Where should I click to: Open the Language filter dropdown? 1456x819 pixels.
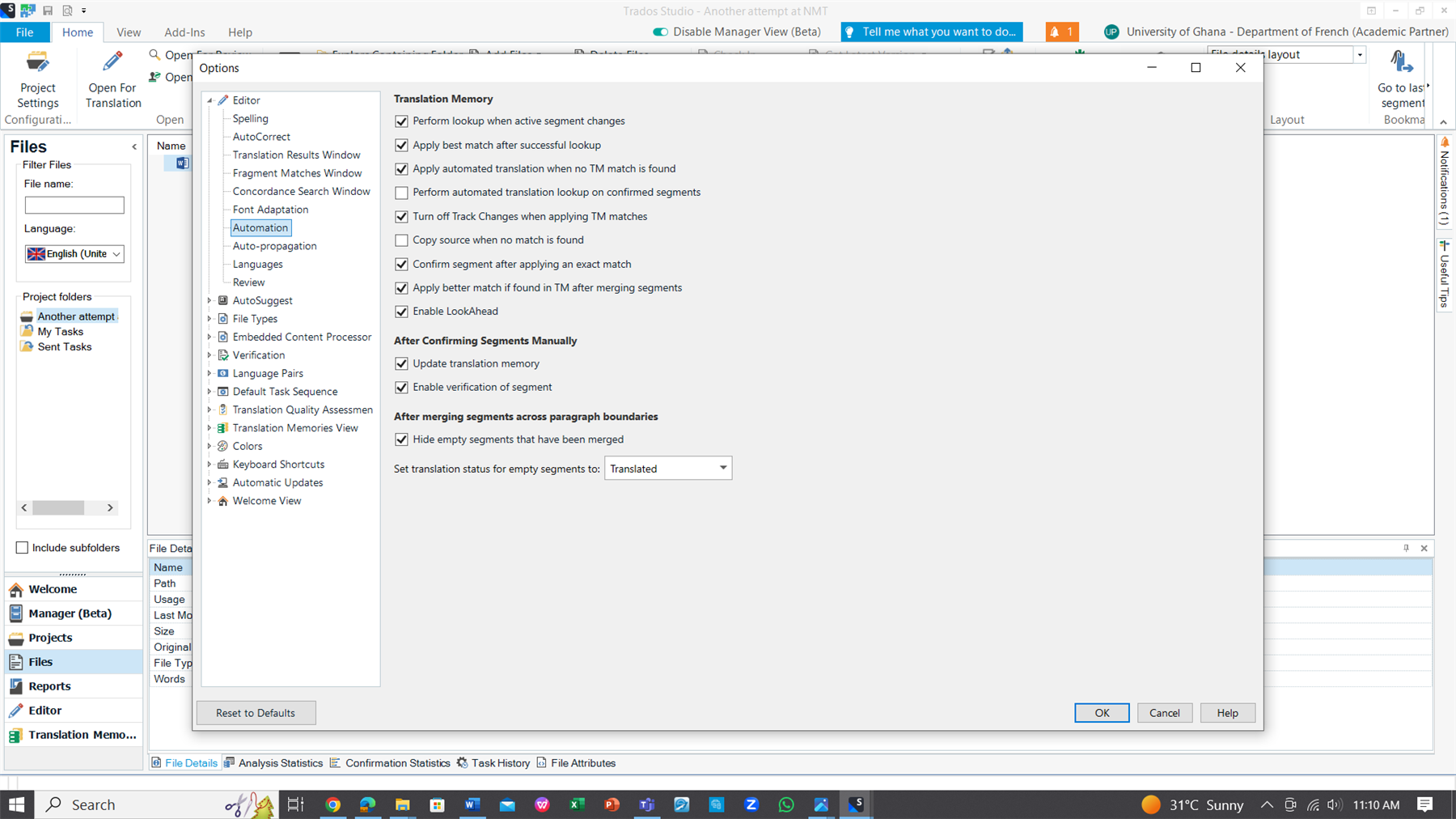click(74, 254)
